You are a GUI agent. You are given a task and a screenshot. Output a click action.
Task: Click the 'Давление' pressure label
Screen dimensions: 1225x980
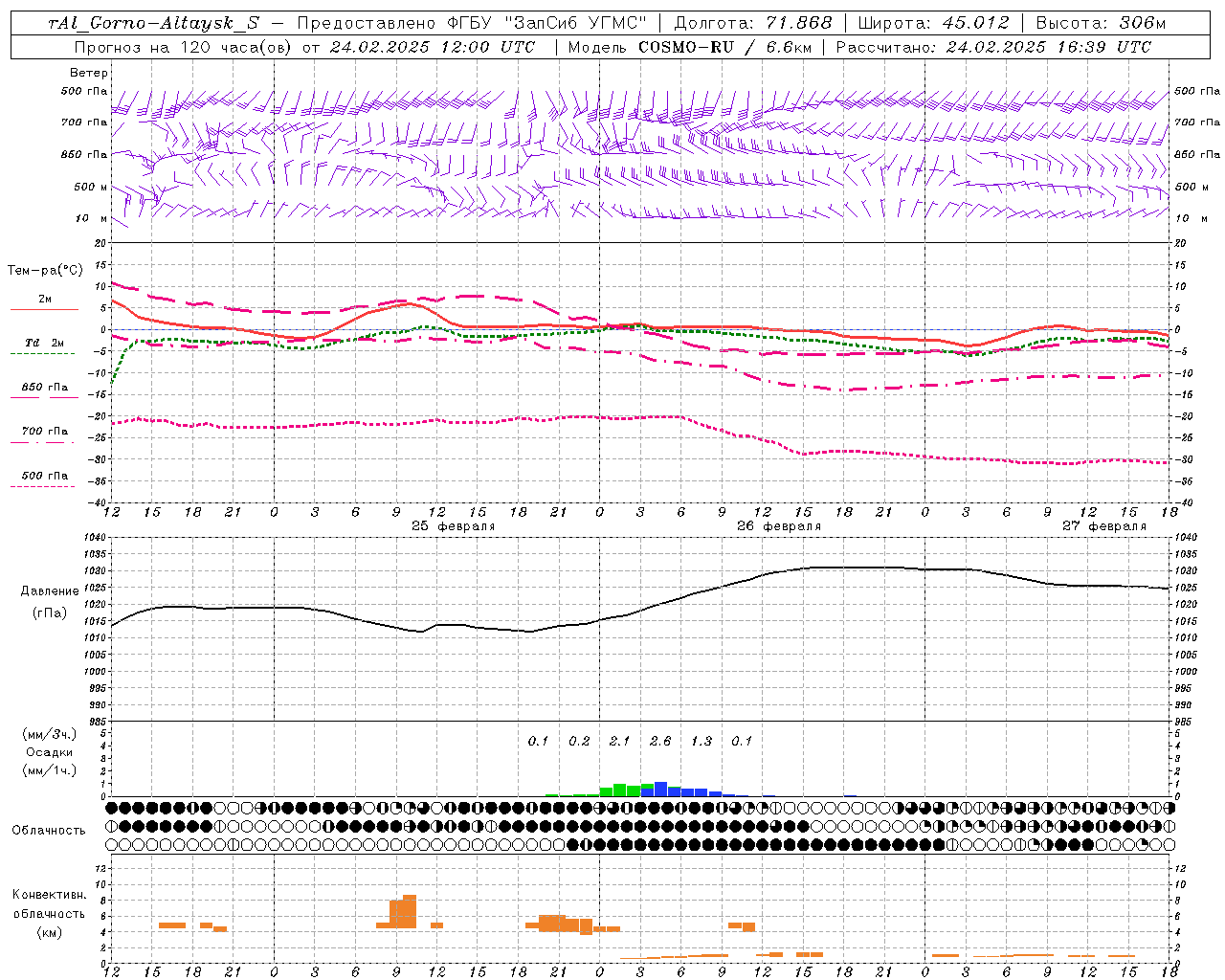pos(50,591)
